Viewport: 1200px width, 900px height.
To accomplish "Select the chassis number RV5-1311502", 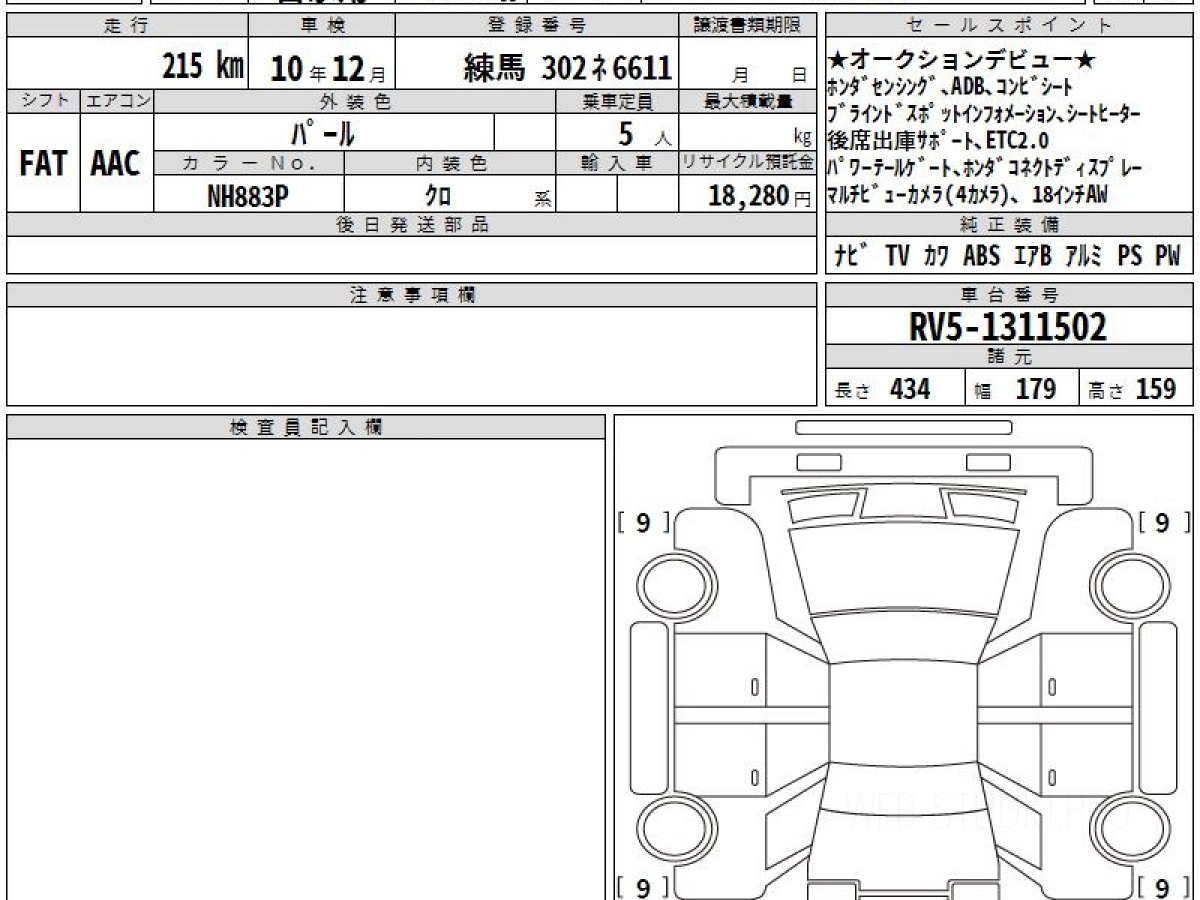I will pos(1008,327).
